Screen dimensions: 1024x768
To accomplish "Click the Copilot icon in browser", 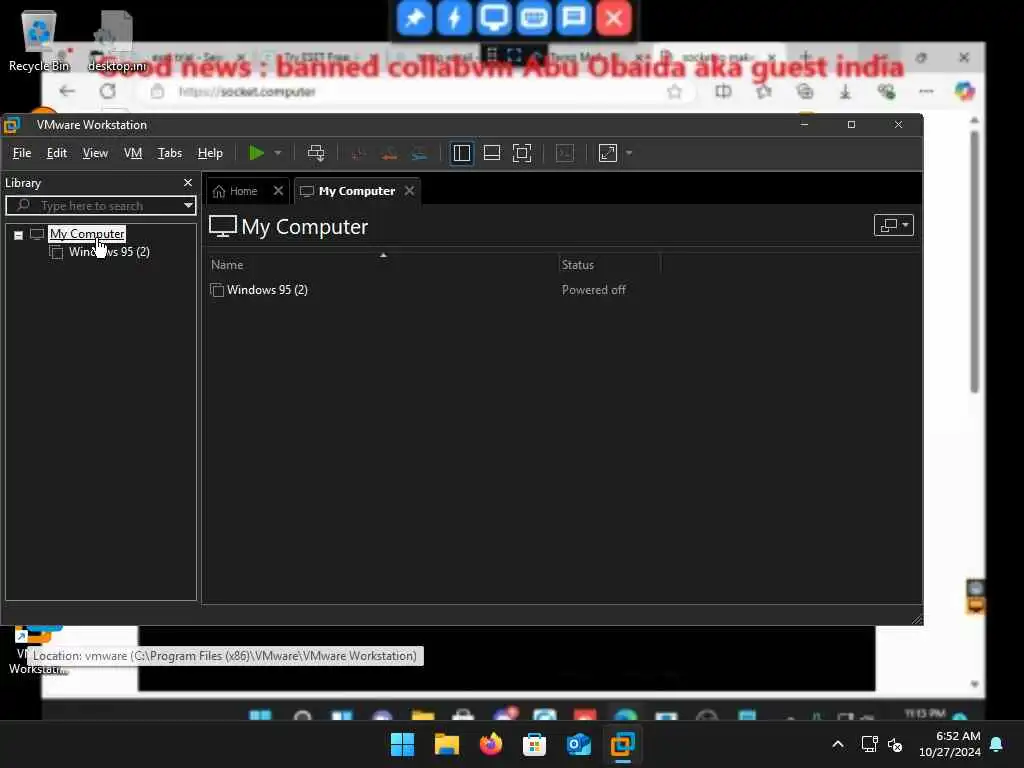I will (x=964, y=91).
